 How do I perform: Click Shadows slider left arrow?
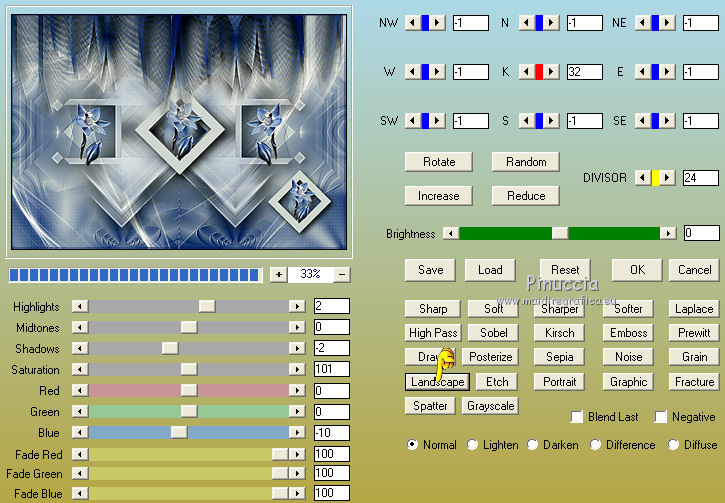[x=80, y=348]
